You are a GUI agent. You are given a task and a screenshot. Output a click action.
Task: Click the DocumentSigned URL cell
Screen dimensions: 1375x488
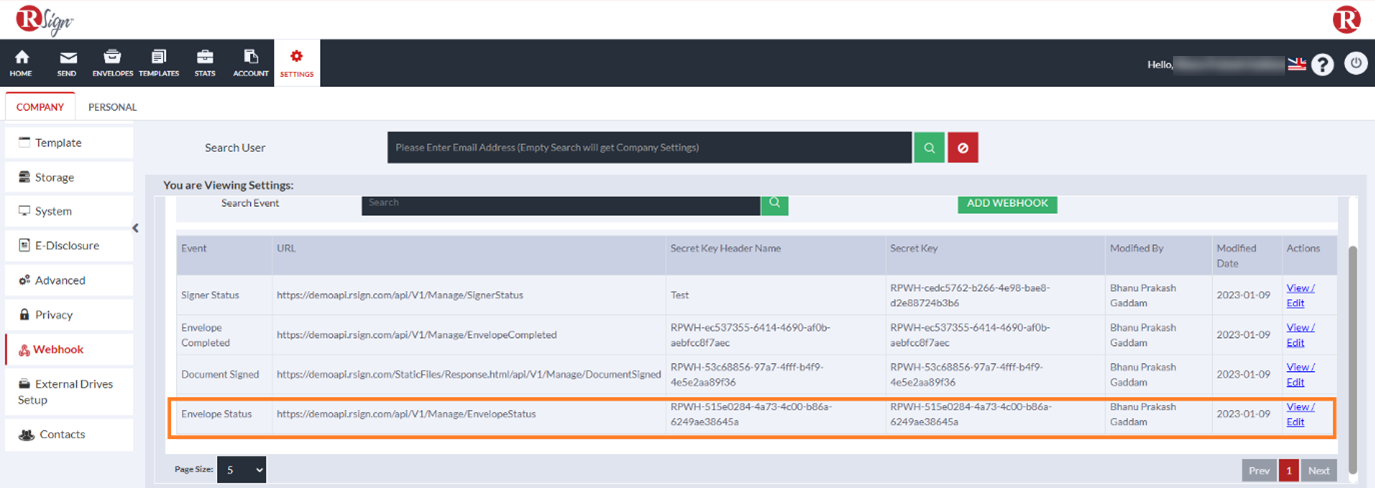point(469,374)
